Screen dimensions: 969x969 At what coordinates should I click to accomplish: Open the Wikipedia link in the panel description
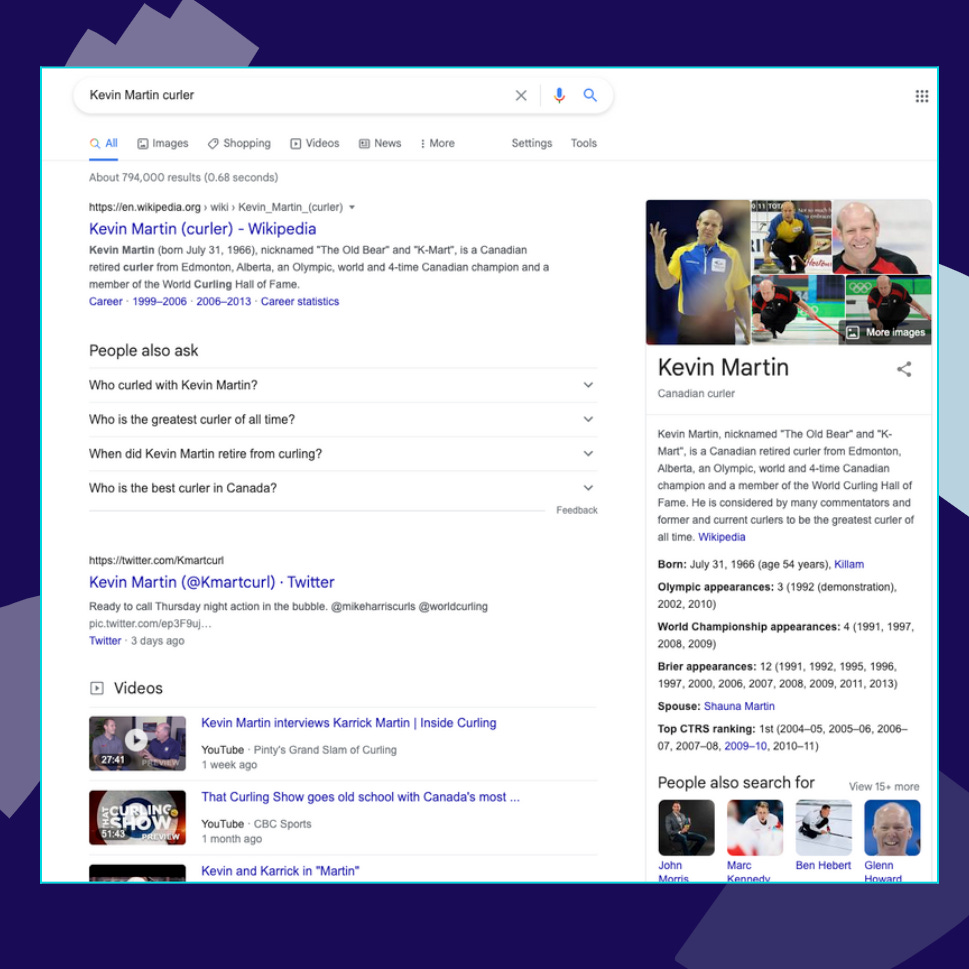point(721,537)
